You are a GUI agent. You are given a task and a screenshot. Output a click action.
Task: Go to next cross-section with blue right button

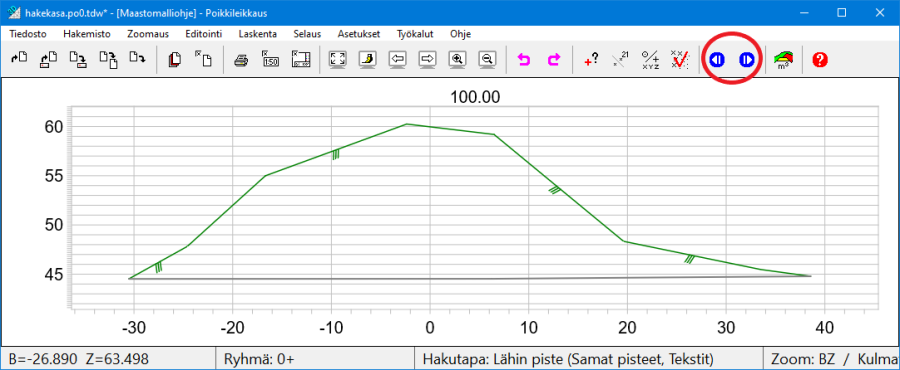click(746, 59)
